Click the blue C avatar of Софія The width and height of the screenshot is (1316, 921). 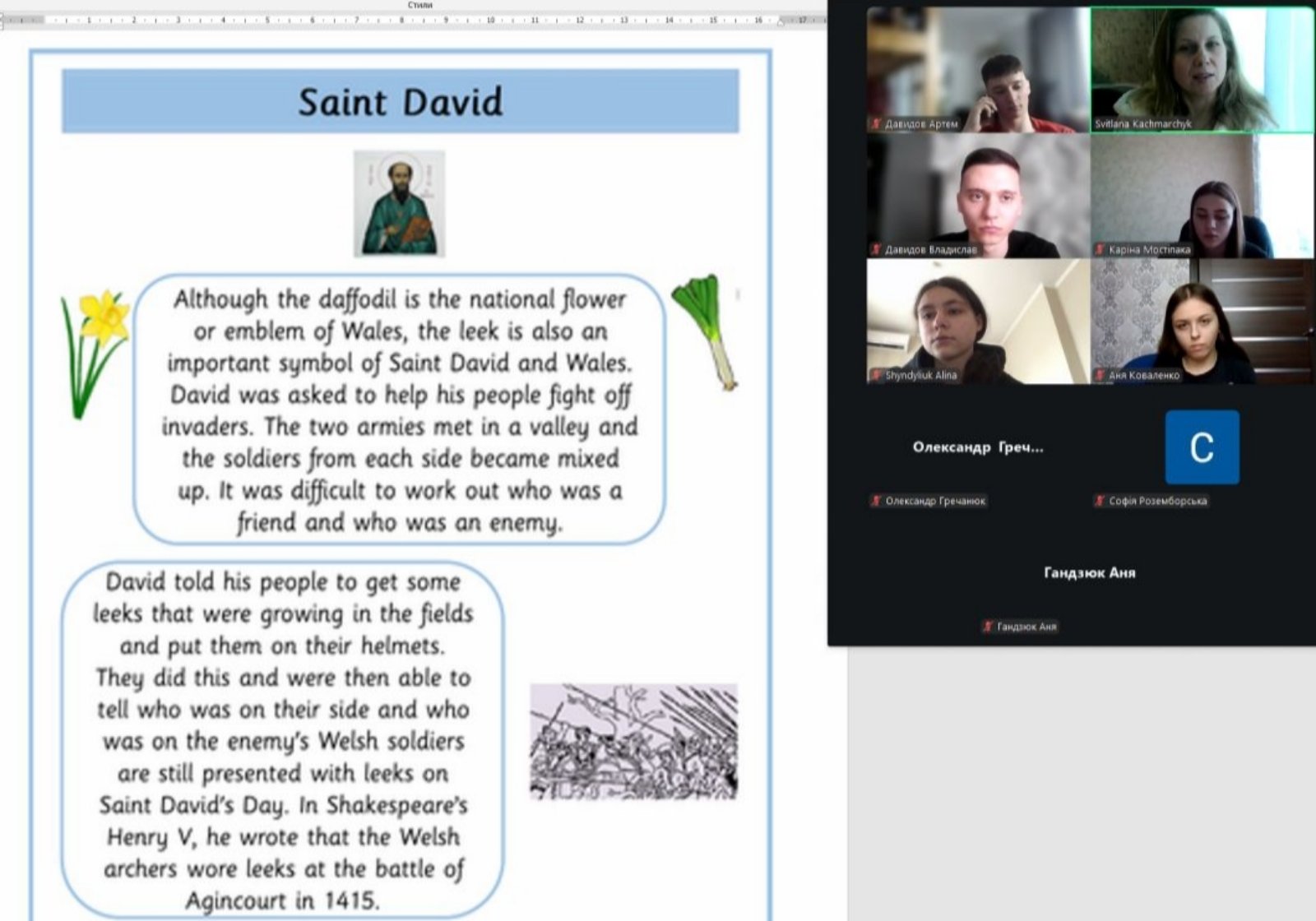[1202, 447]
